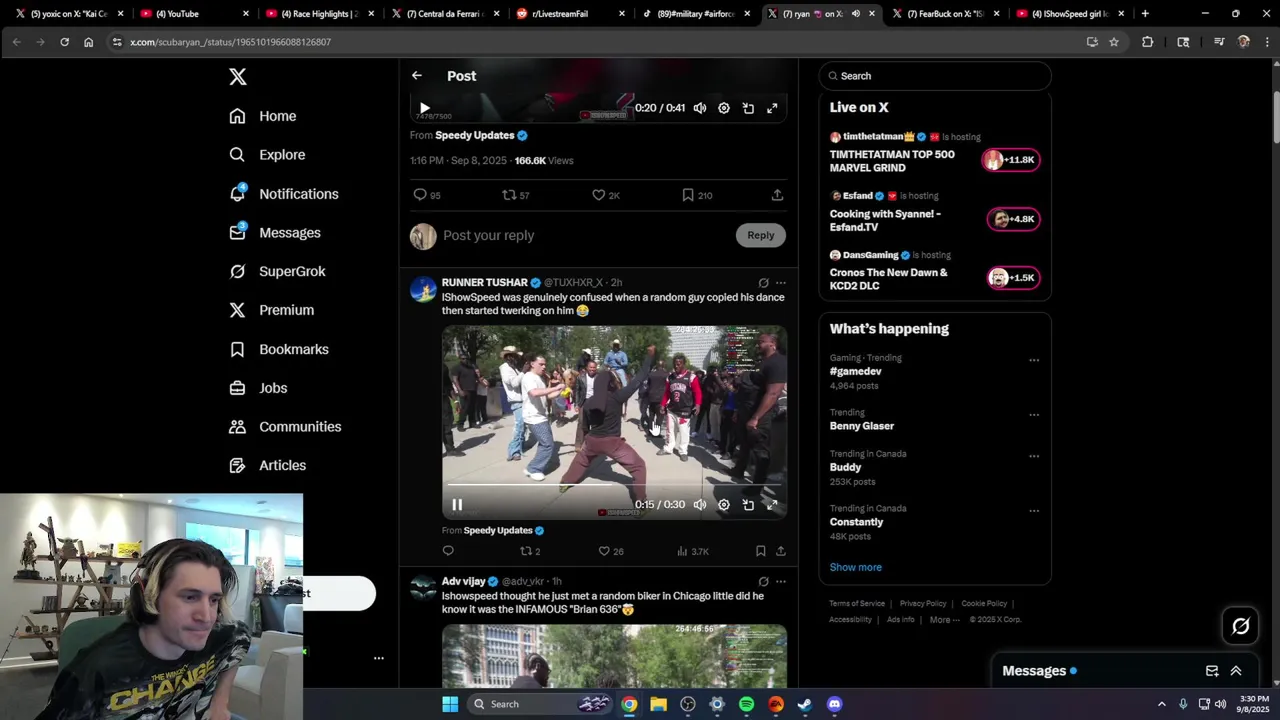Switch to r/LivestreamFail browser tab
Viewport: 1280px width, 720px height.
point(570,14)
